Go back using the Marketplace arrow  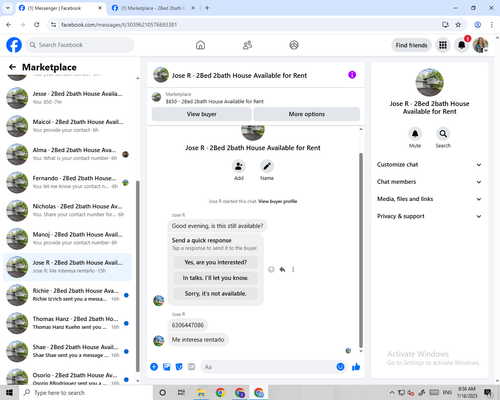[12, 67]
